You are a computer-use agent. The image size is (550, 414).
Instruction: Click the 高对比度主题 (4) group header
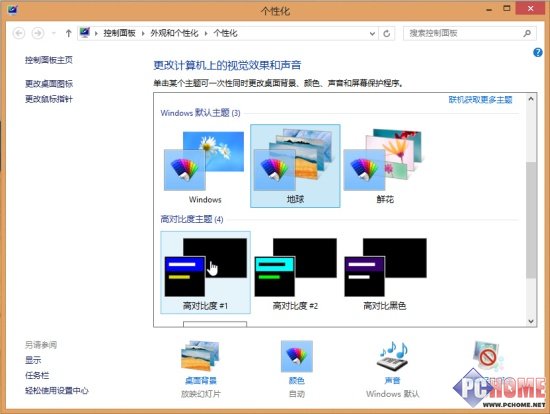(192, 219)
